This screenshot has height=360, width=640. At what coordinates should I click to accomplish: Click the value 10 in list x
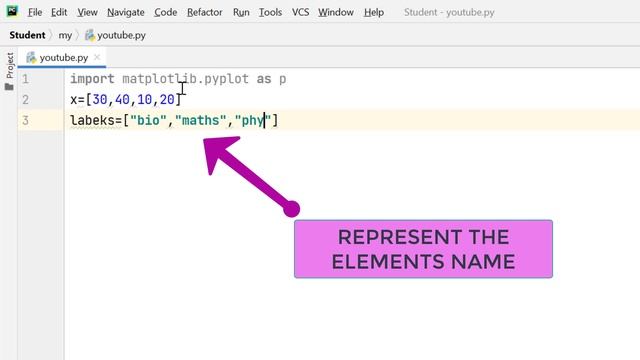[x=144, y=100]
